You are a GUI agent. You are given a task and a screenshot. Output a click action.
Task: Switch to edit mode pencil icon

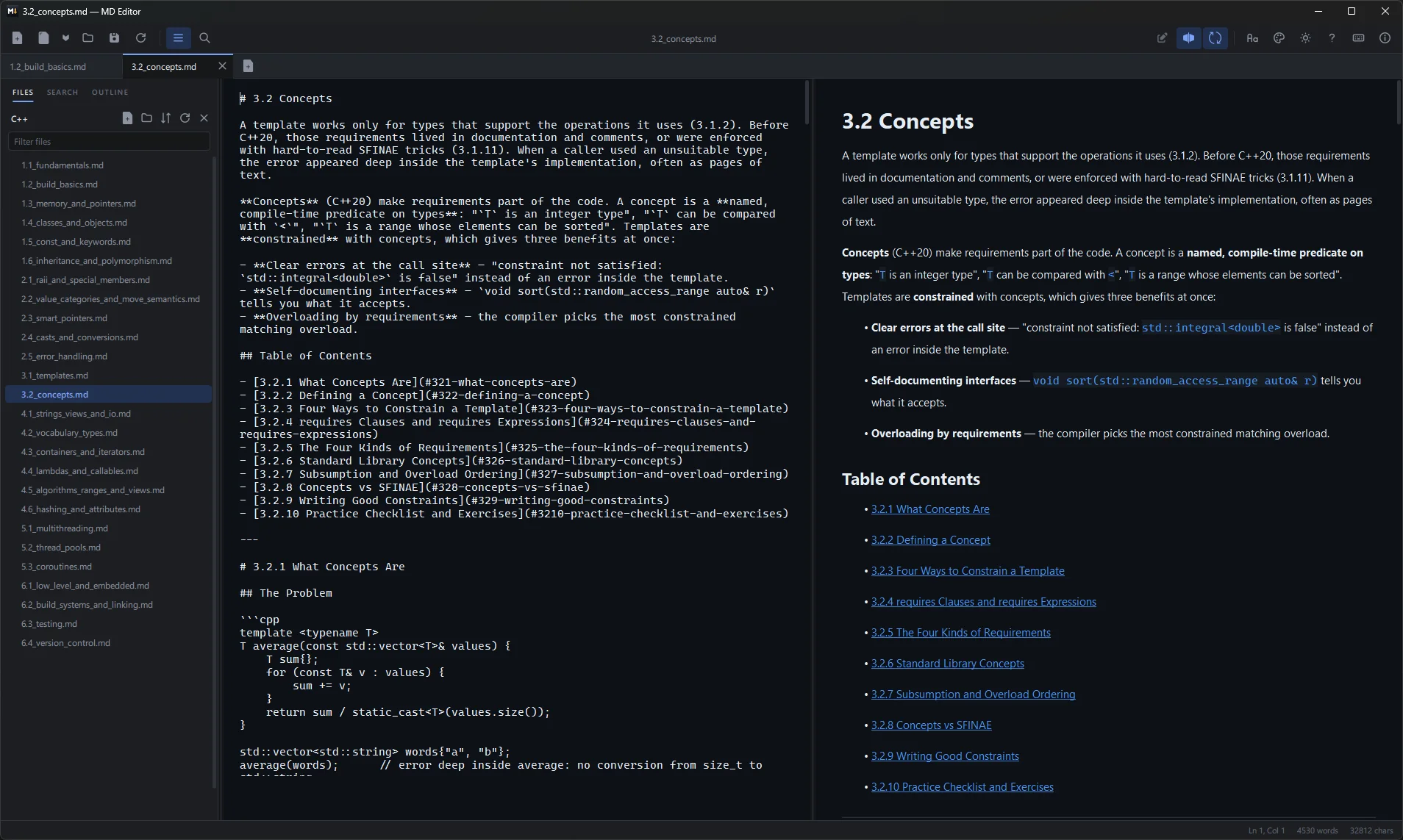click(1162, 38)
